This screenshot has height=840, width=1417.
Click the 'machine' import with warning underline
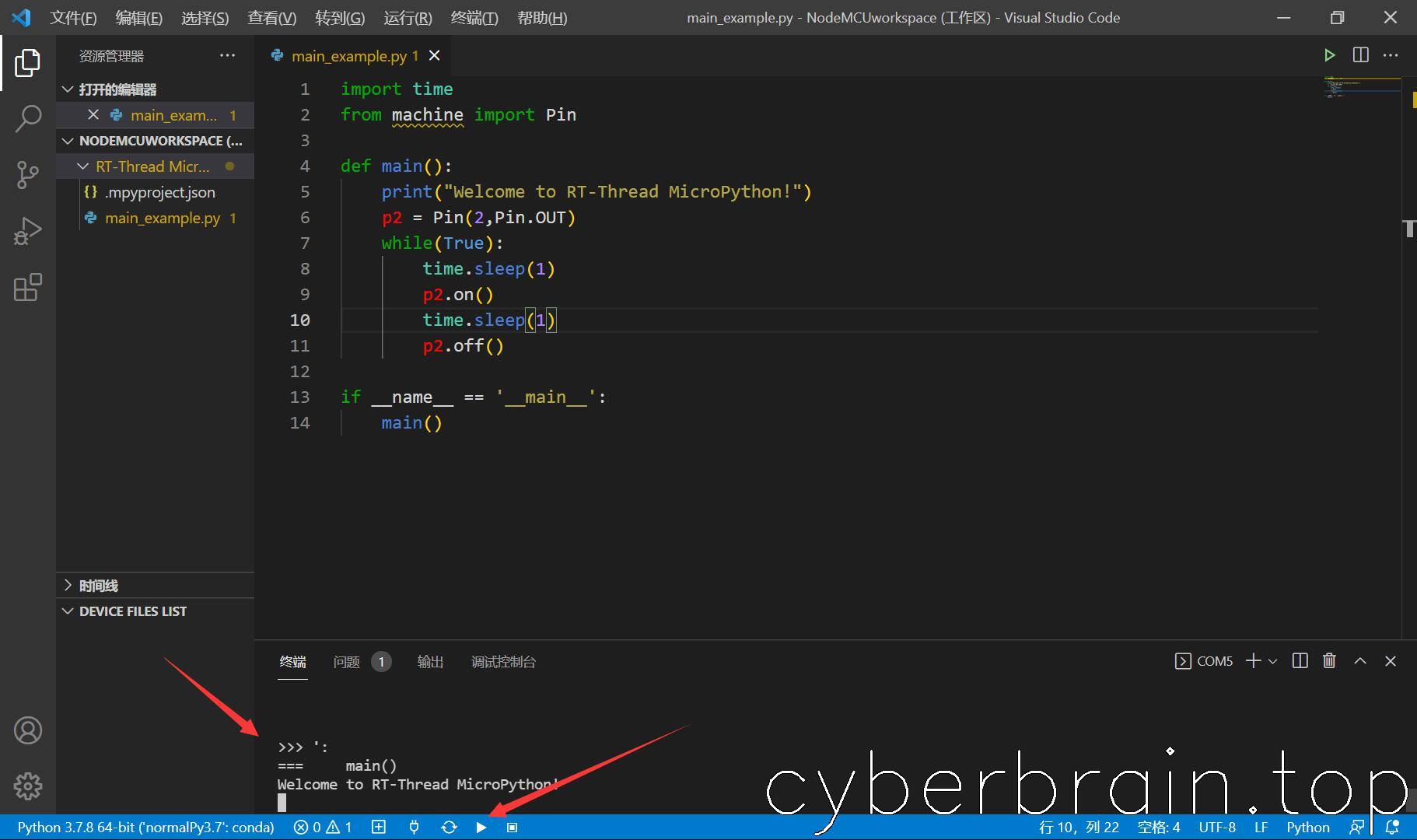[427, 114]
